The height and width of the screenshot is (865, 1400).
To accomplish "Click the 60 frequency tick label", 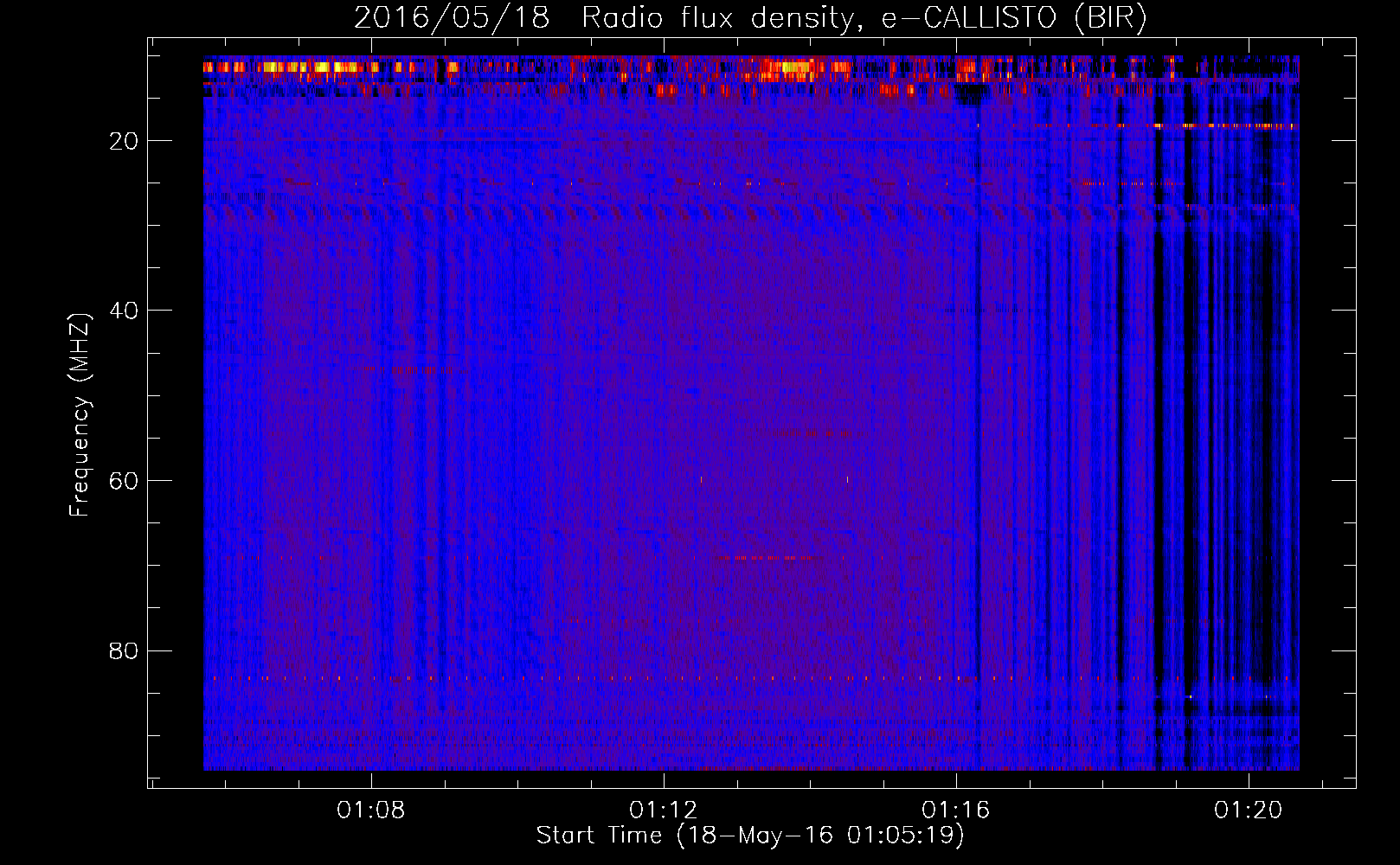I will [x=124, y=481].
